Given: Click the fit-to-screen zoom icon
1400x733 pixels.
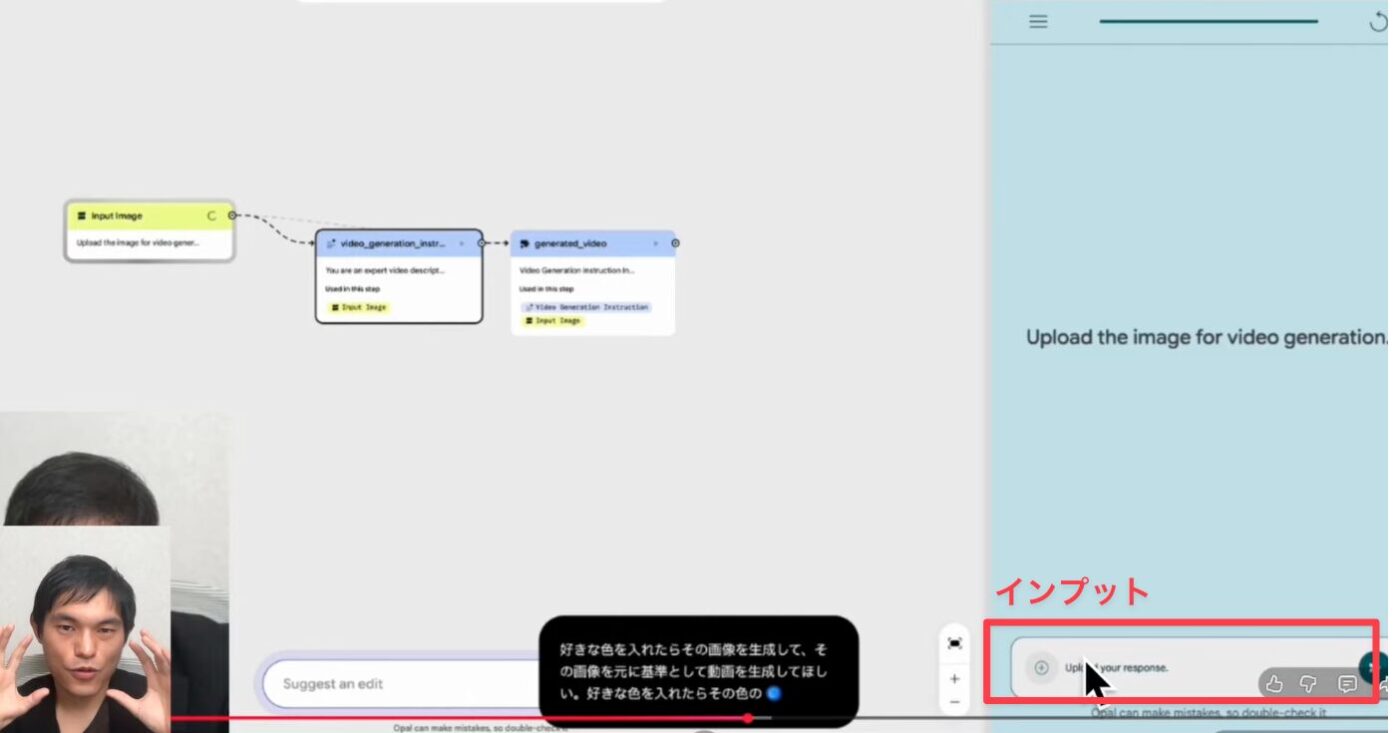Looking at the screenshot, I should [954, 643].
